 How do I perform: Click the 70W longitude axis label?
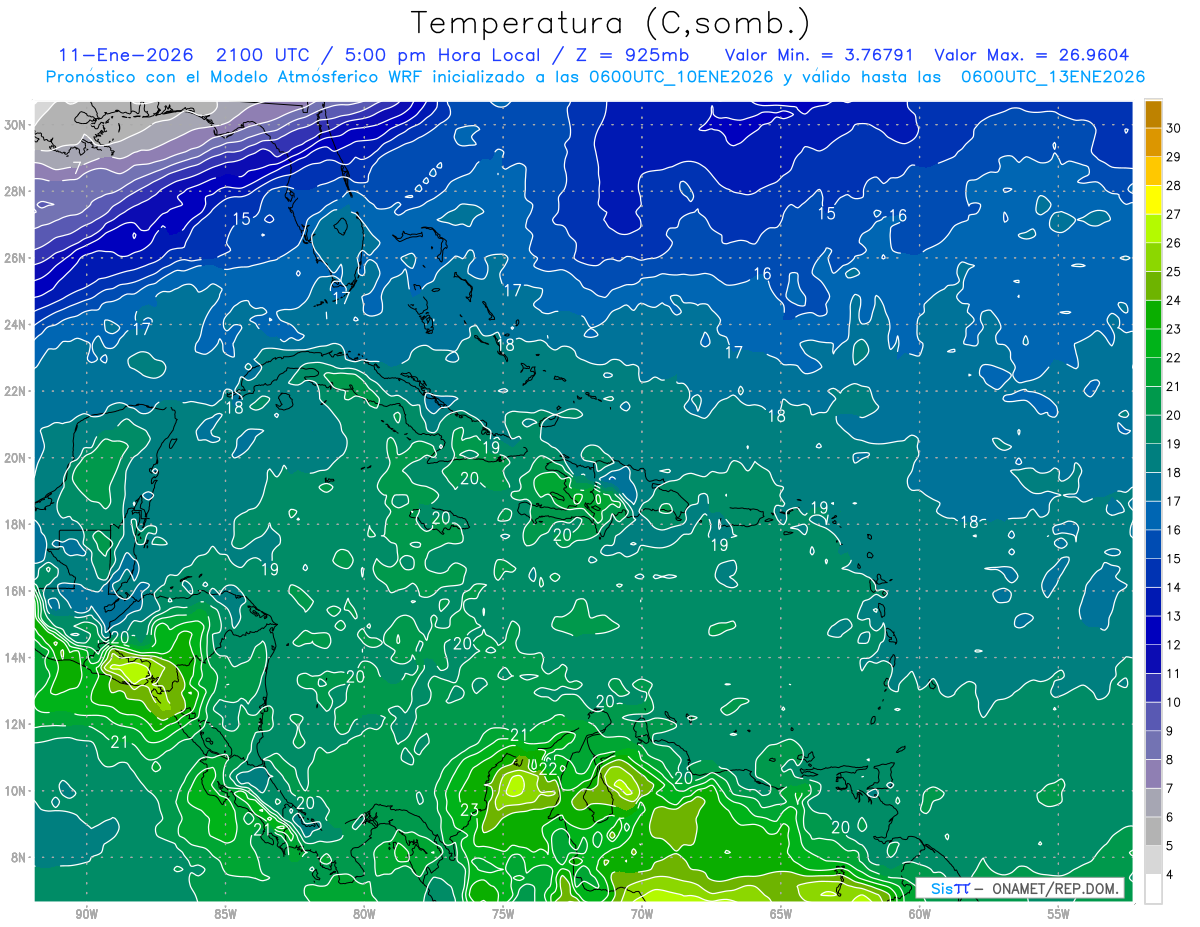tap(642, 914)
